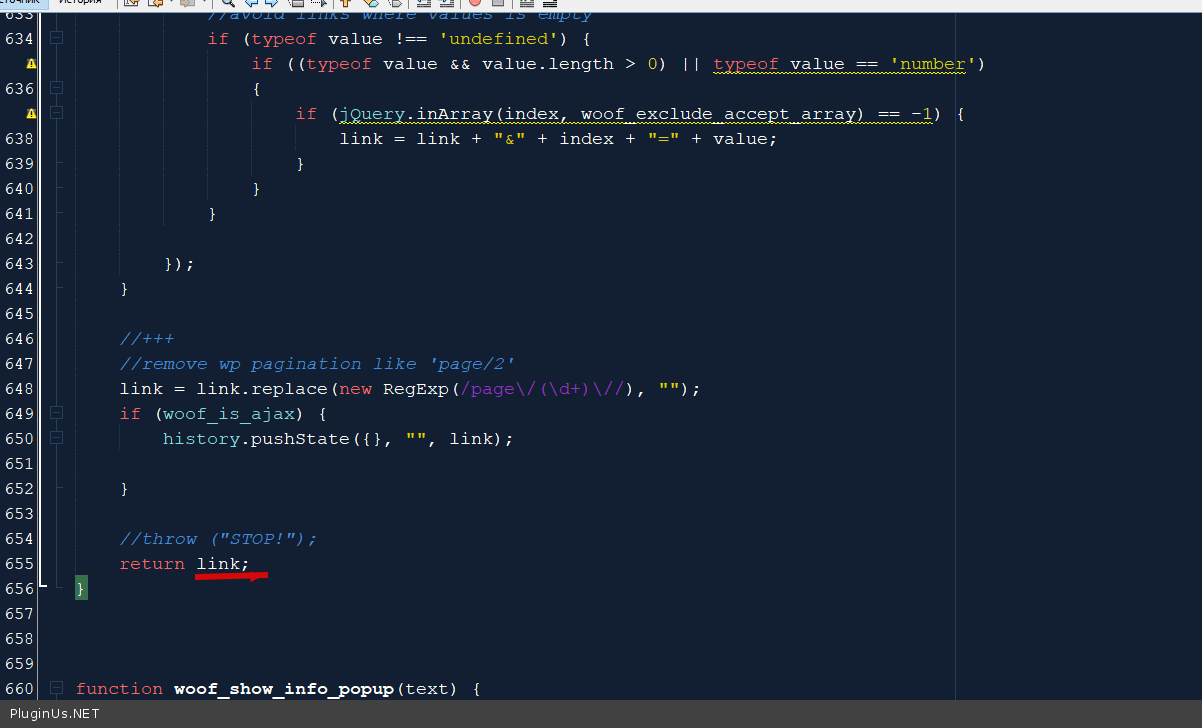This screenshot has height=728, width=1202.
Task: Collapse the code fold at line 634
Action: point(56,39)
